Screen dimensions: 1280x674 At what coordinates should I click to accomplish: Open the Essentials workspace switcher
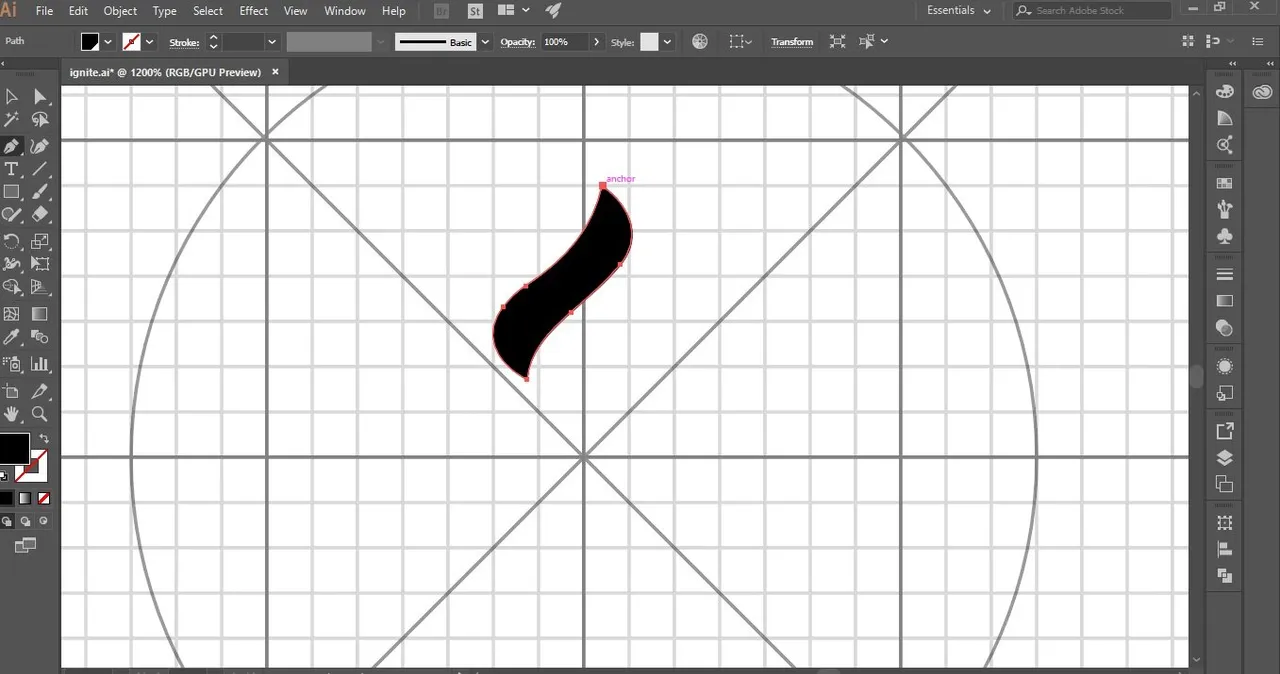(x=959, y=10)
